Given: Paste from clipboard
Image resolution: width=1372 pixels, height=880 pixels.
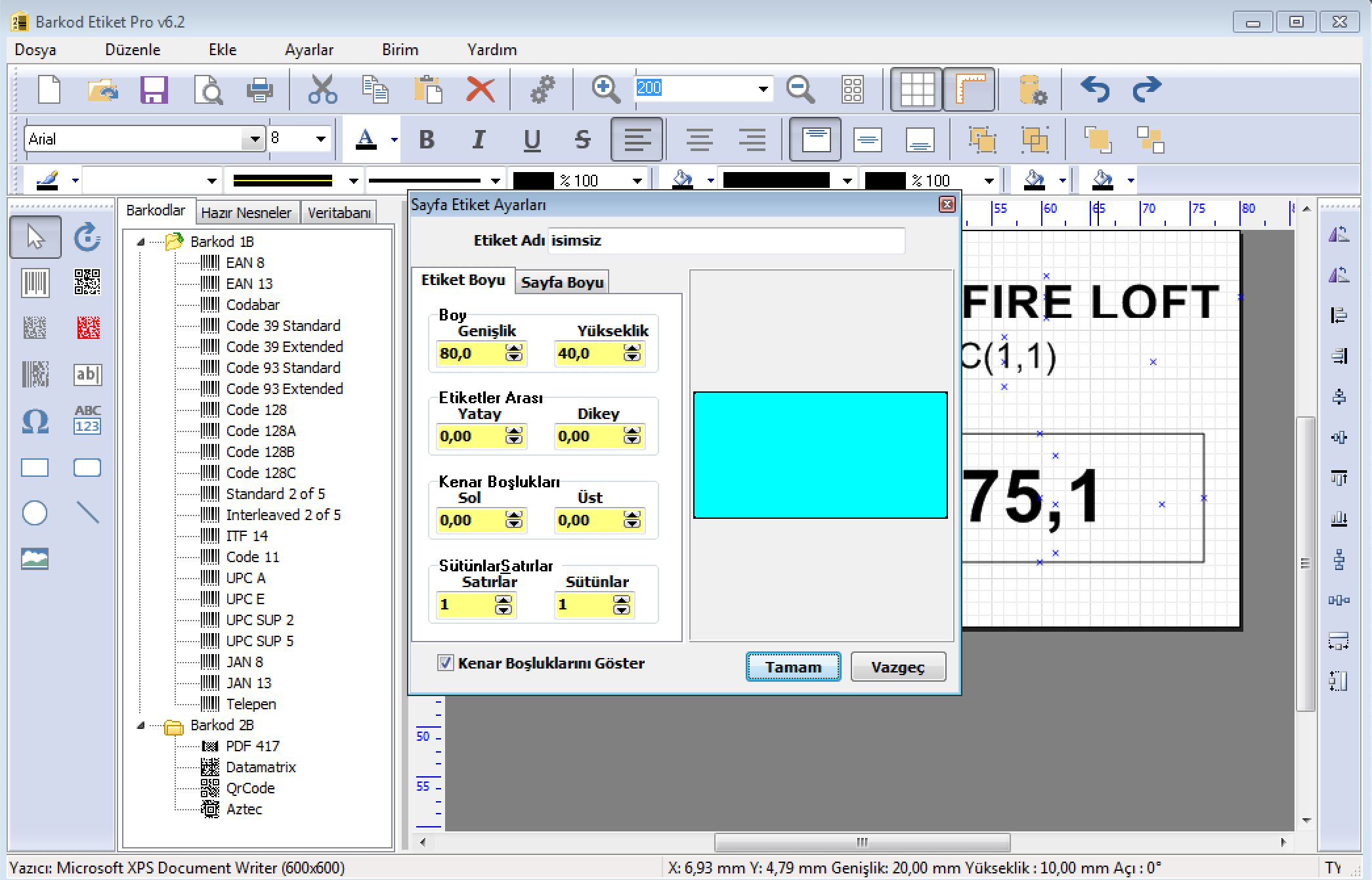Looking at the screenshot, I should coord(427,89).
